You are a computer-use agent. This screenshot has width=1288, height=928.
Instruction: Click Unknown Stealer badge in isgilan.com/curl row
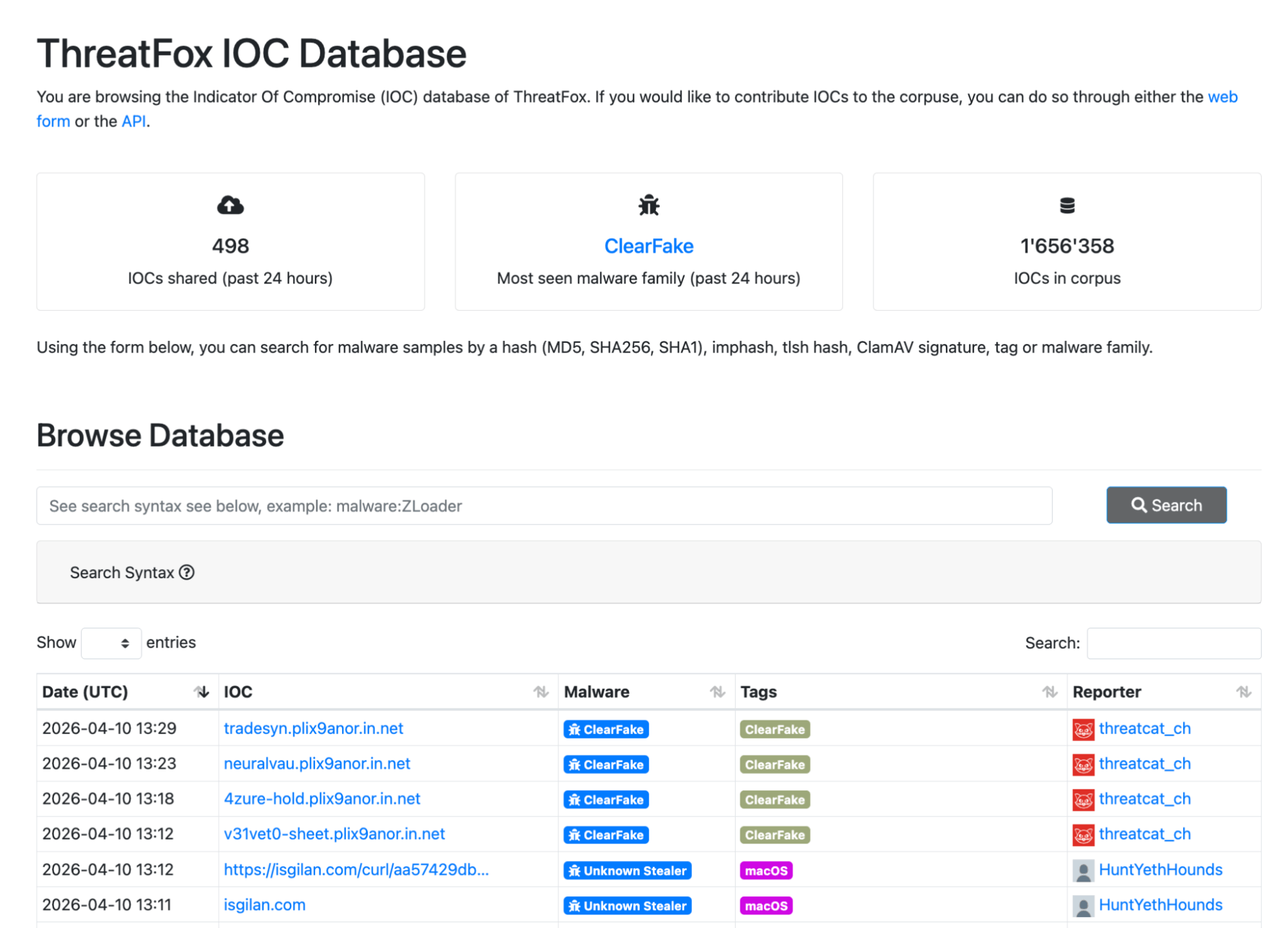628,870
